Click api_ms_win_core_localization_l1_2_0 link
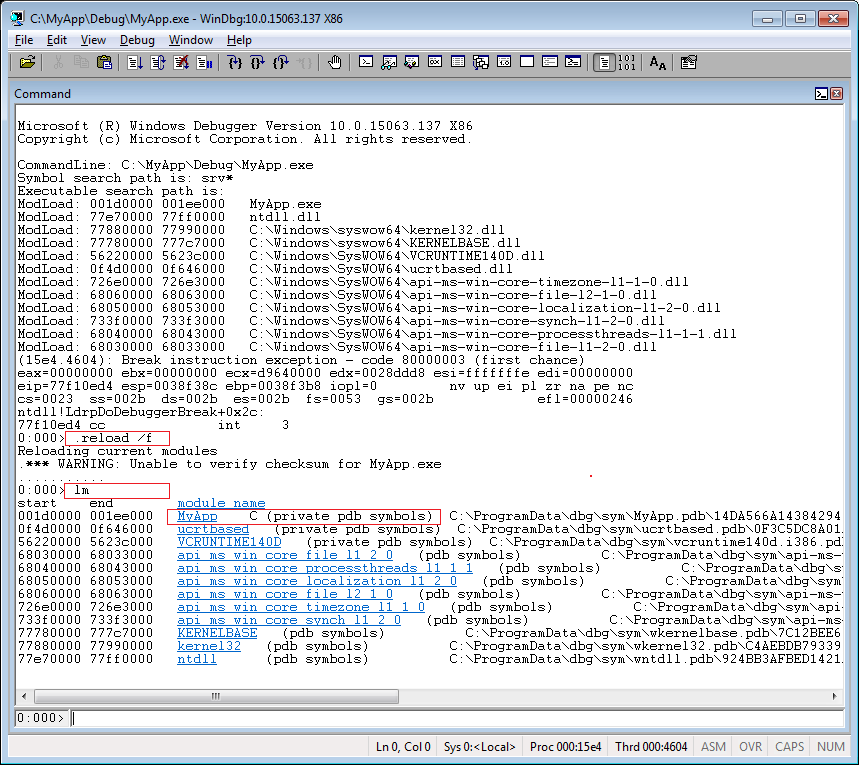Viewport: 859px width, 765px height. point(317,581)
